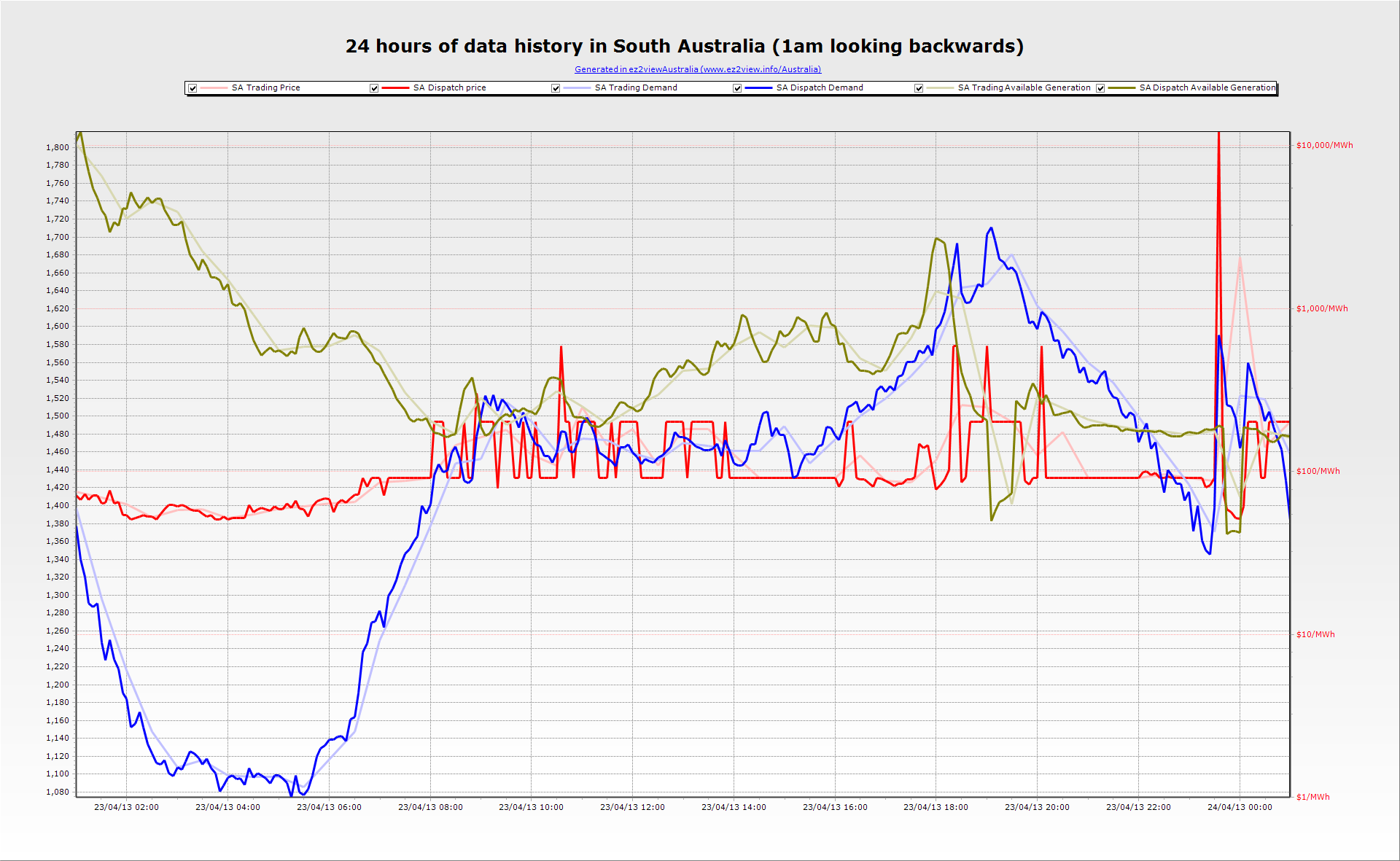Click the chart title text
The image size is (1400, 861).
(684, 46)
